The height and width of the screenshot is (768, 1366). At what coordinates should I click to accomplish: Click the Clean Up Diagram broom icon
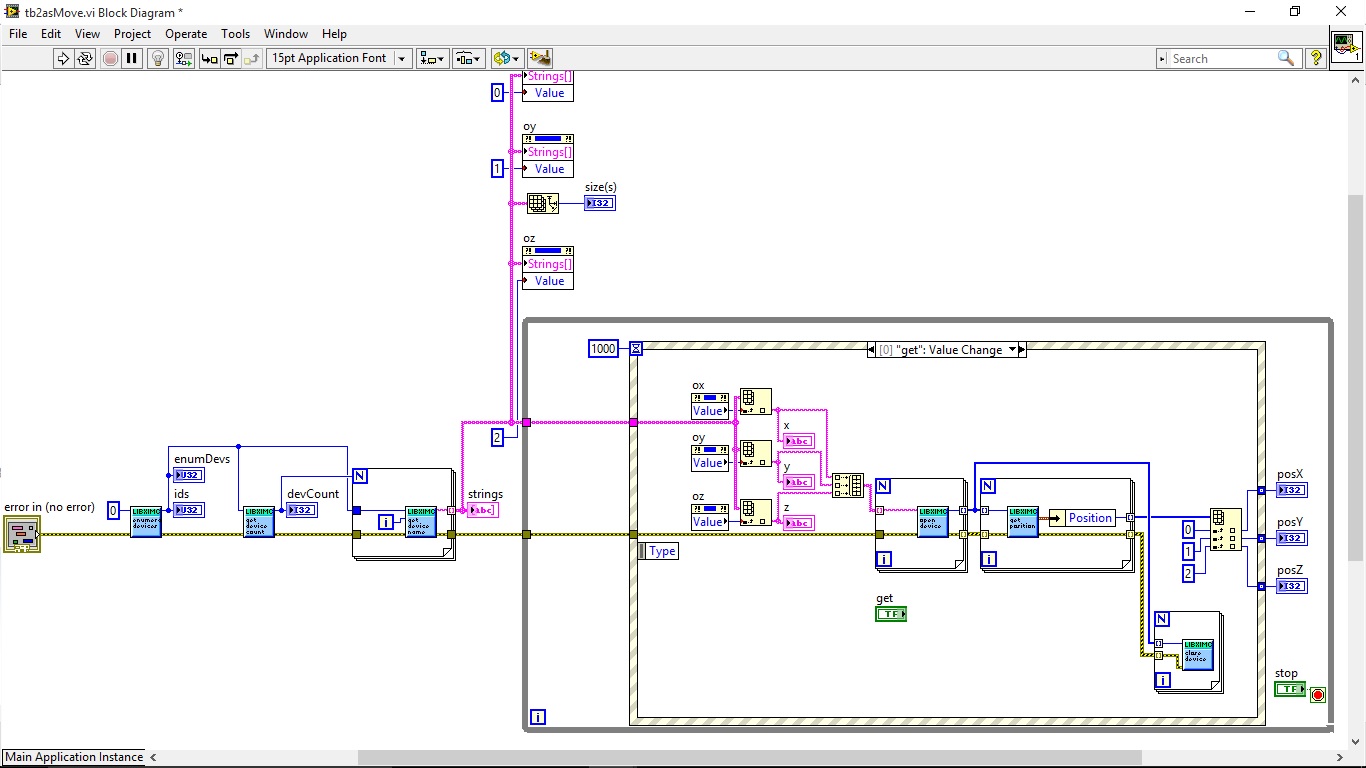(x=540, y=58)
